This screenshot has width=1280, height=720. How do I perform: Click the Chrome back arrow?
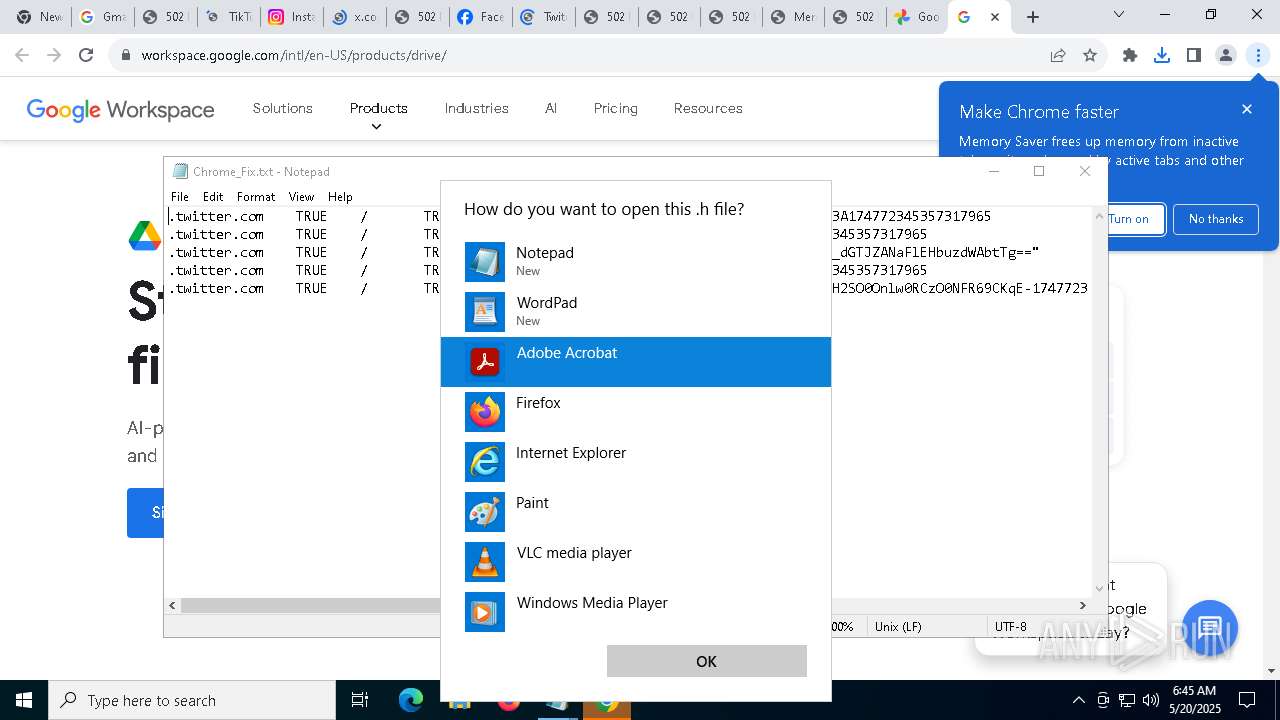(22, 55)
